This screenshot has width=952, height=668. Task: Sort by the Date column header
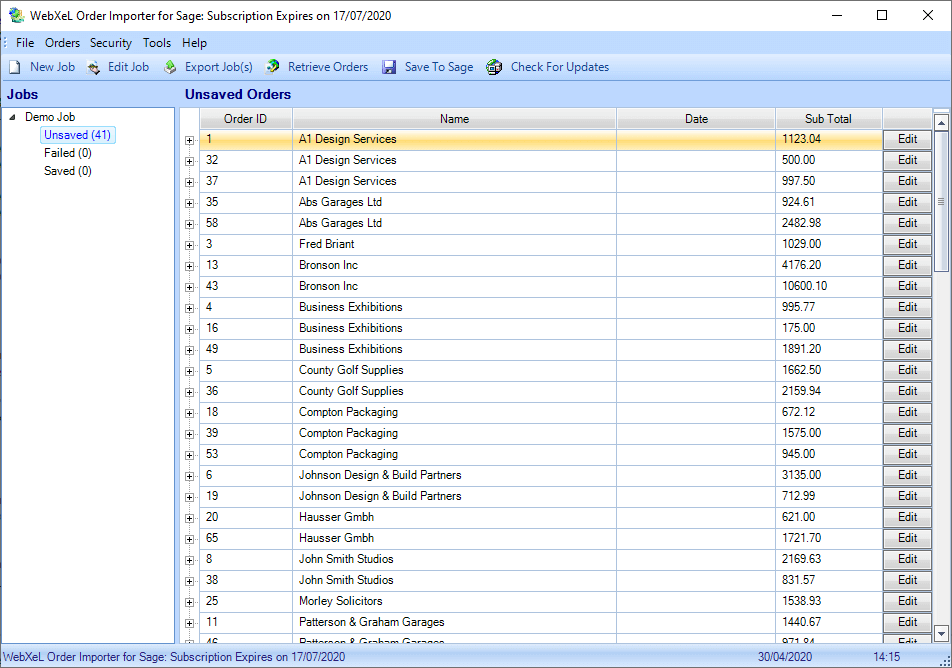pyautogui.click(x=696, y=119)
